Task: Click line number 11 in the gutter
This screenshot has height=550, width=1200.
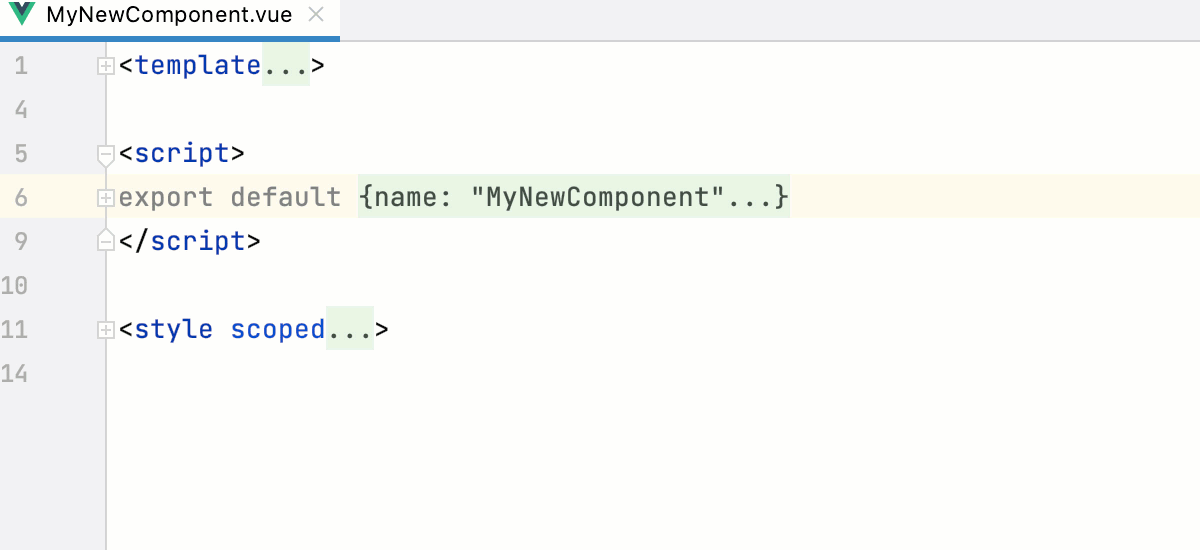Action: point(15,329)
